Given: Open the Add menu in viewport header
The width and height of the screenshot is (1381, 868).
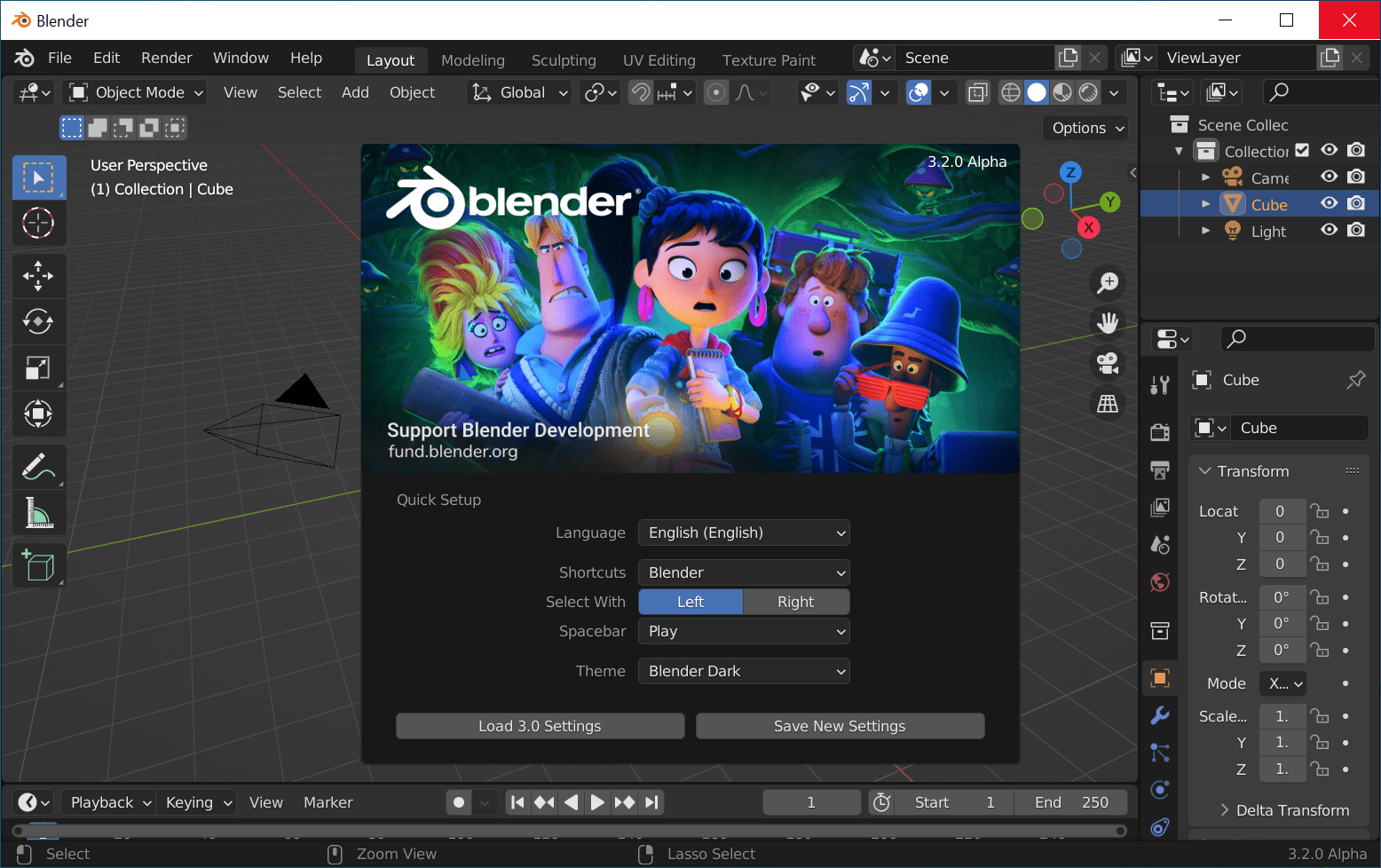Looking at the screenshot, I should pyautogui.click(x=355, y=92).
